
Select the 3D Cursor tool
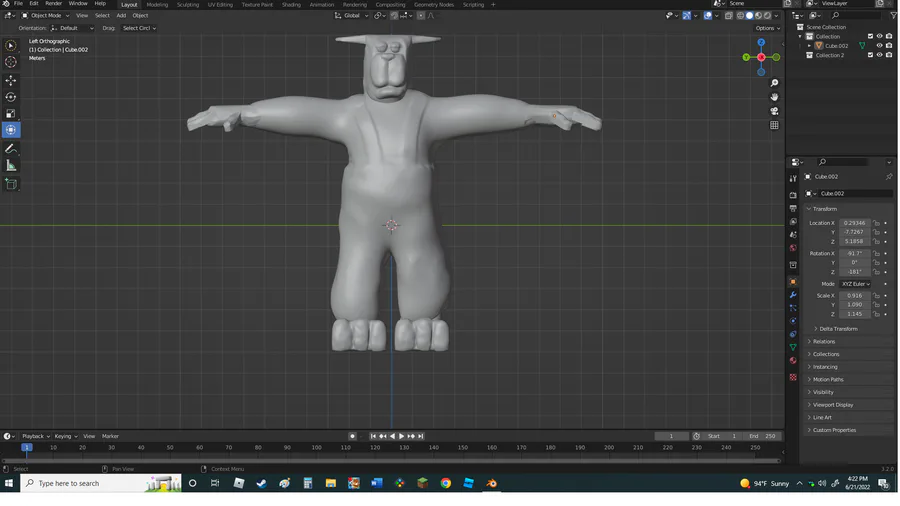click(11, 62)
